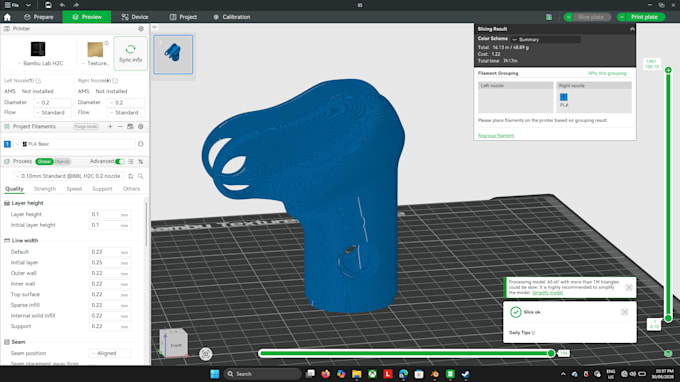Open Project Filaments settings gear

tap(141, 127)
